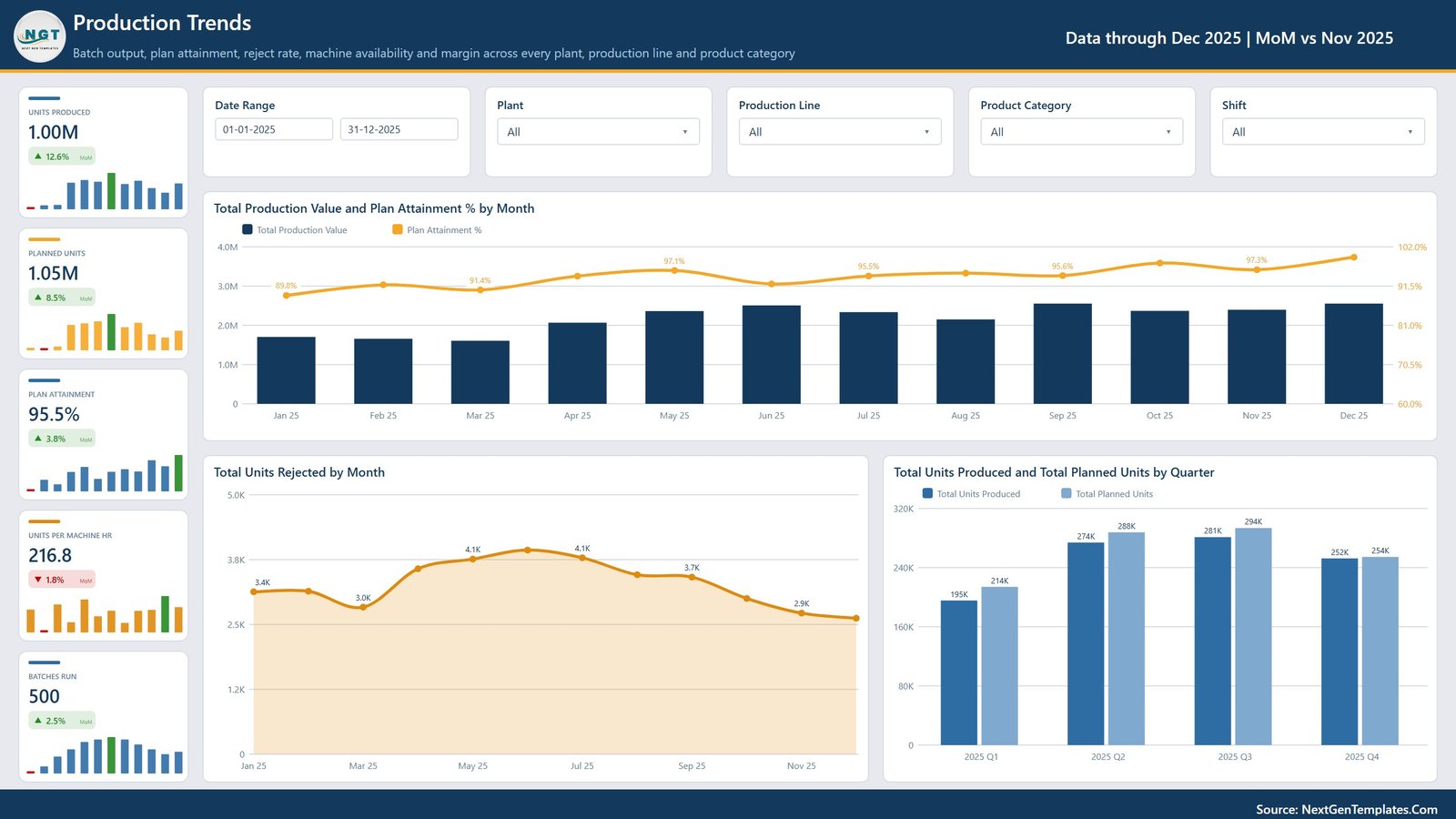Image resolution: width=1456 pixels, height=819 pixels.
Task: Click the 252K Q4 produced bar
Action: coord(1340,652)
